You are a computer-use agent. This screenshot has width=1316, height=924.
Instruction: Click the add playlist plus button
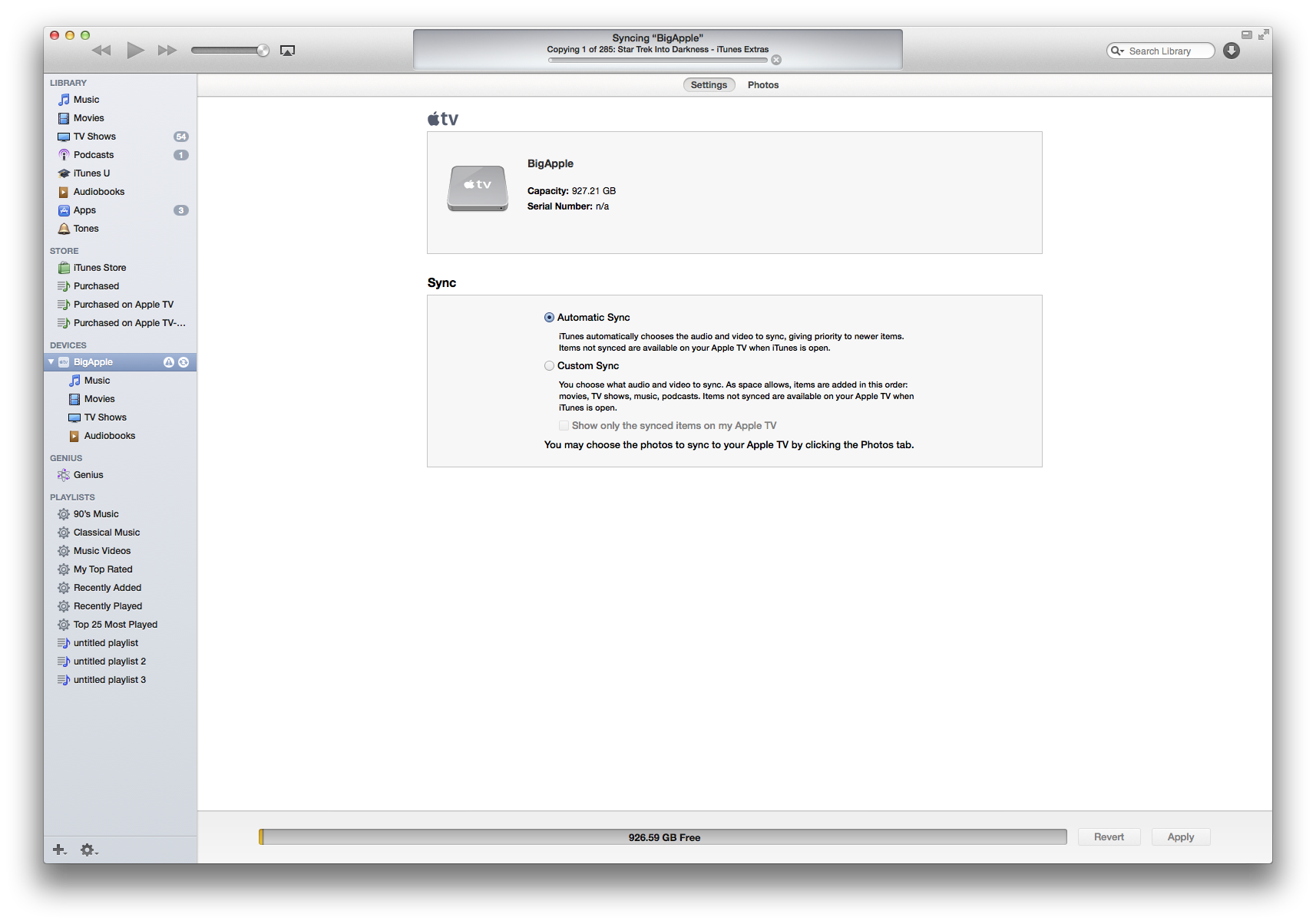(59, 850)
